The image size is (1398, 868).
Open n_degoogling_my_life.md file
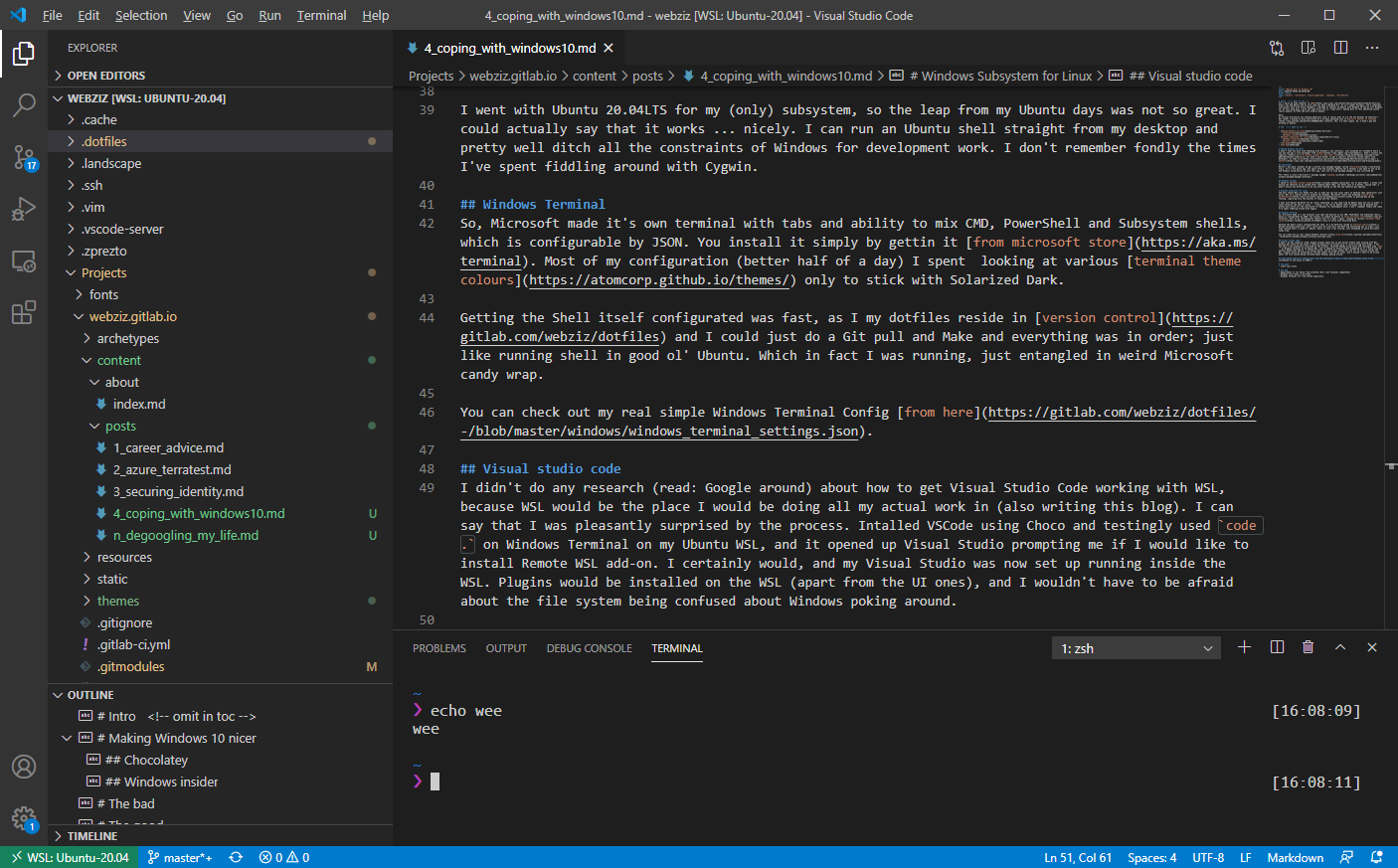click(x=220, y=535)
